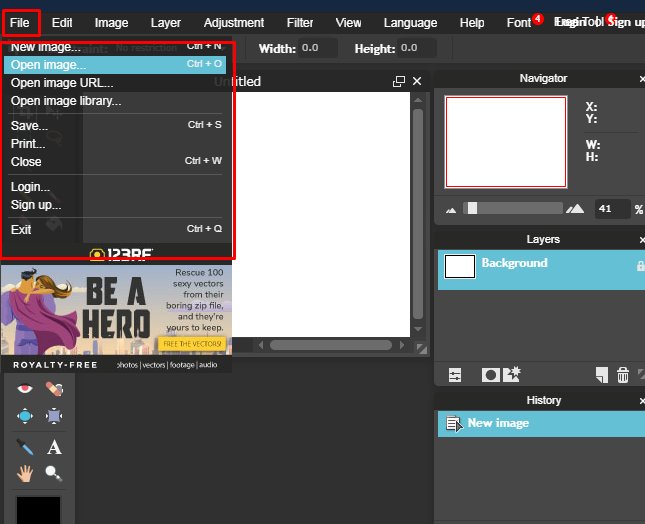The image size is (645, 524).
Task: Click the zoom percentage field showing 41
Action: (x=612, y=209)
